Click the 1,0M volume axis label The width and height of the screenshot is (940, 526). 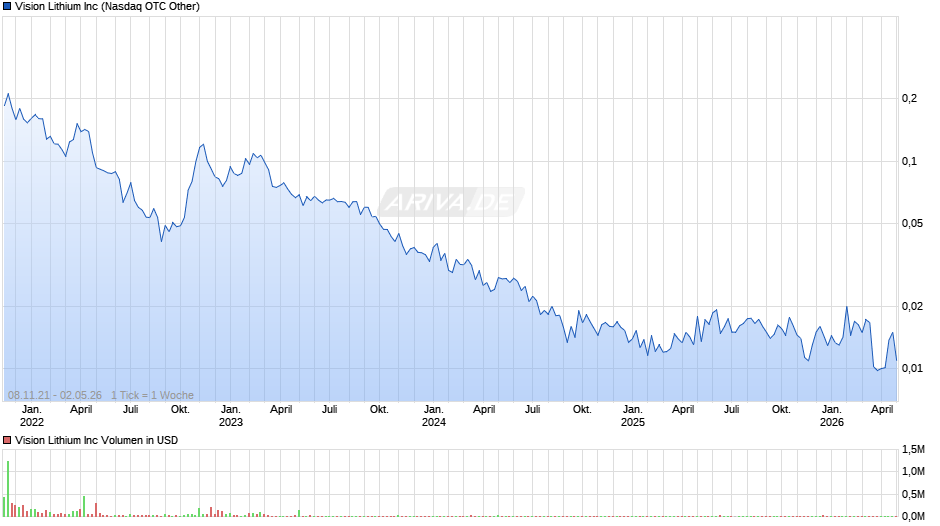pos(914,471)
